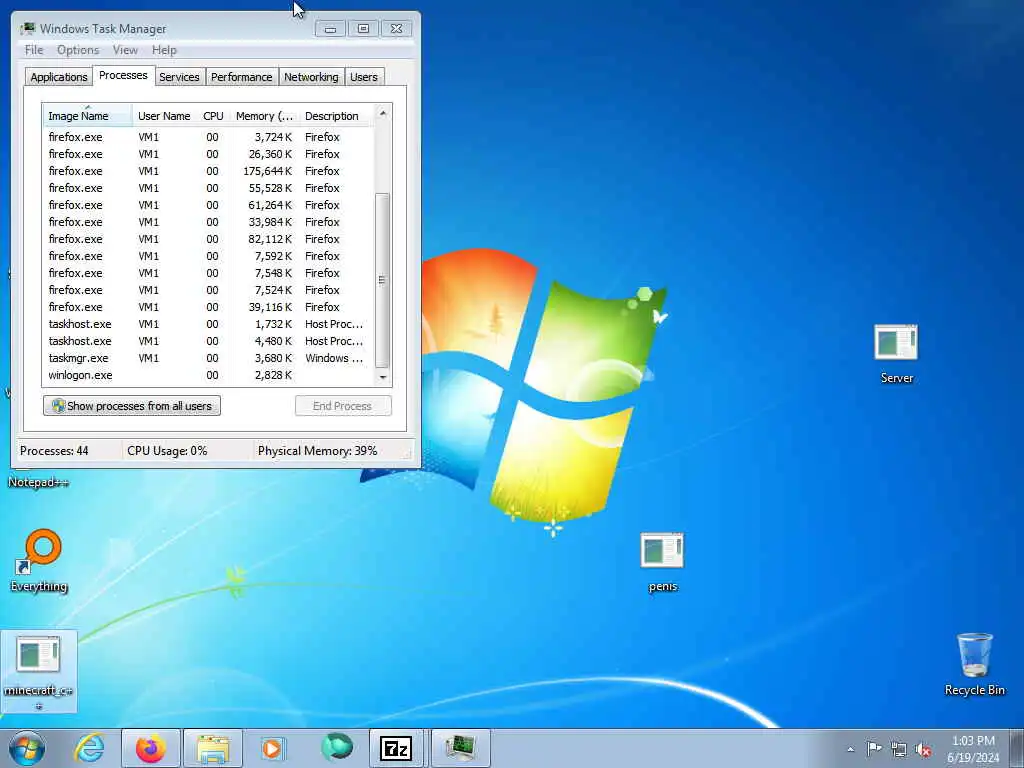
Task: Select Task Manager taskbar button
Action: pos(460,748)
